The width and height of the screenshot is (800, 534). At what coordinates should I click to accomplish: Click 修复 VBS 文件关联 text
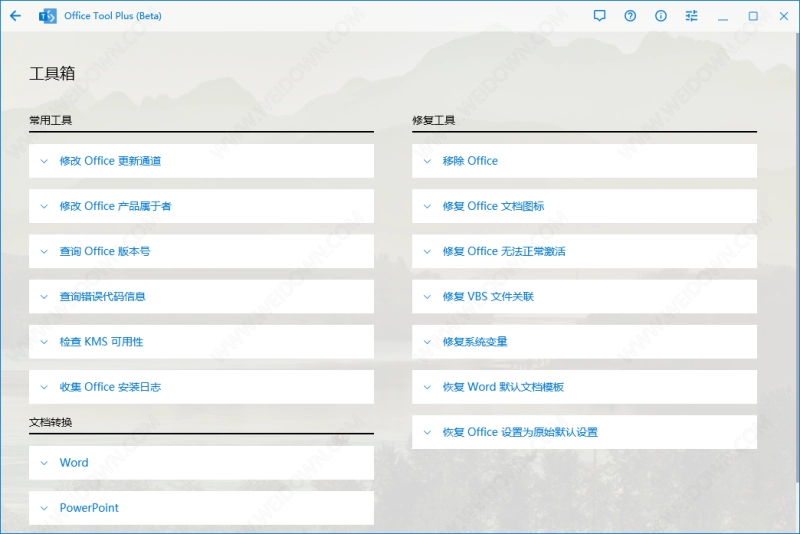click(488, 297)
